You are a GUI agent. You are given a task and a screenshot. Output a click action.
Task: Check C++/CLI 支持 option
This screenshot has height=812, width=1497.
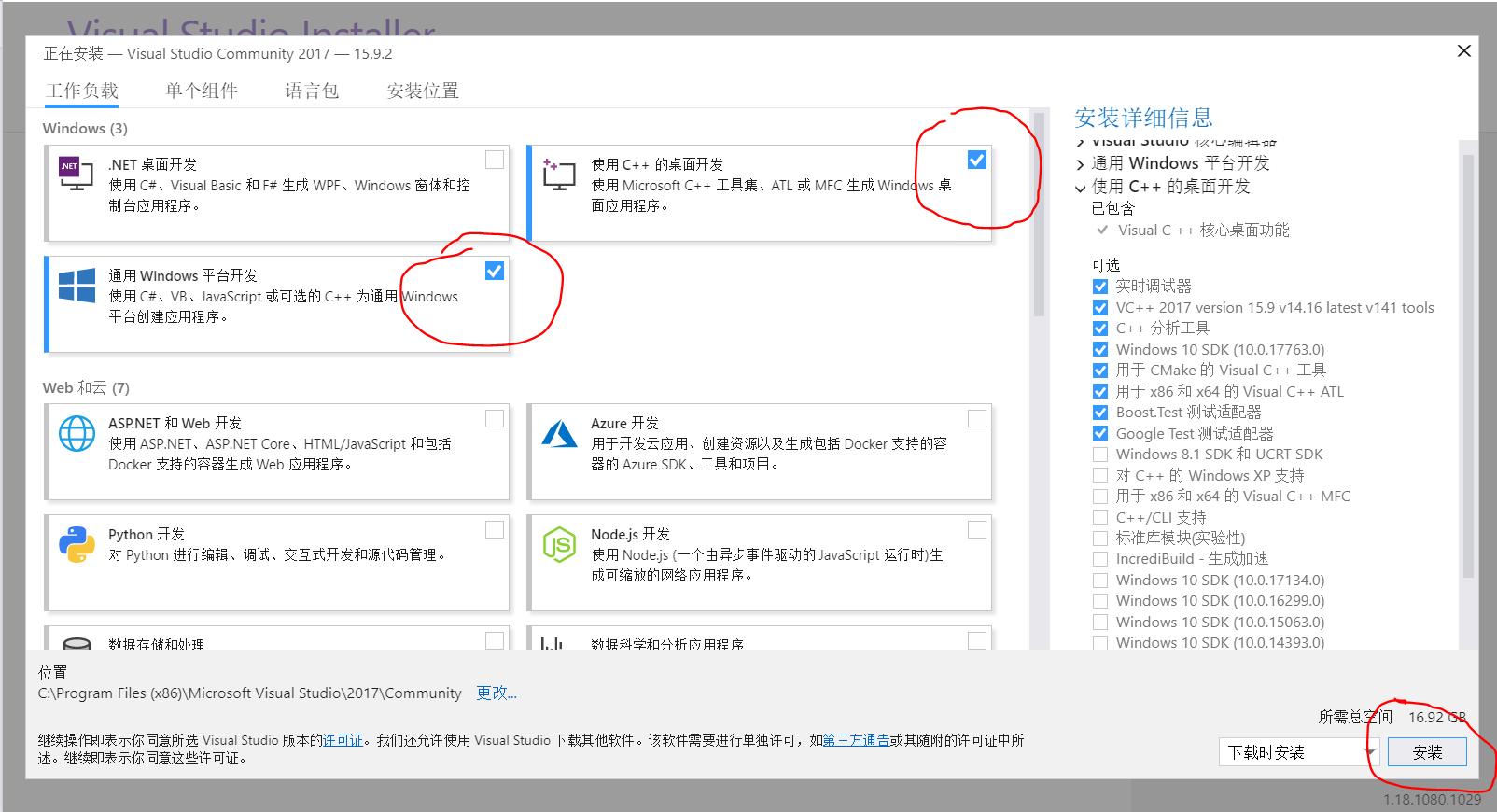tap(1100, 518)
